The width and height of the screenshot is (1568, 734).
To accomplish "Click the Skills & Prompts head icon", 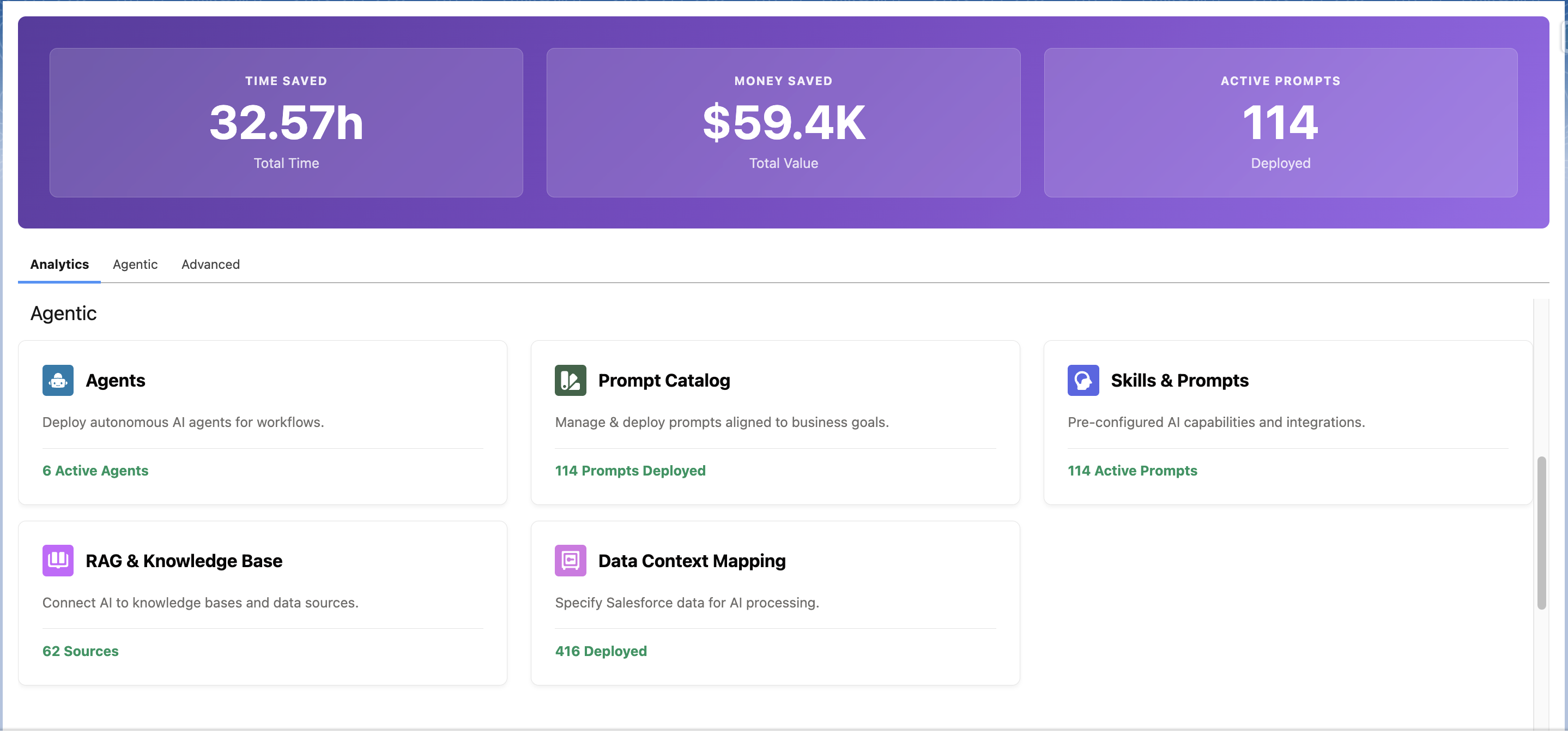I will [1083, 380].
